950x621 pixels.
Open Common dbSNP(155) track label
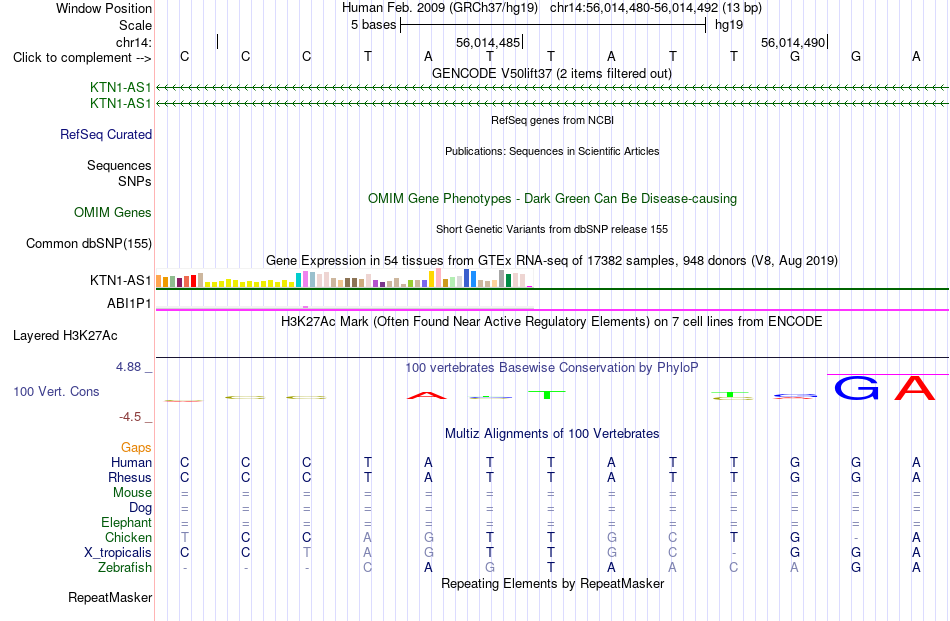[x=88, y=244]
